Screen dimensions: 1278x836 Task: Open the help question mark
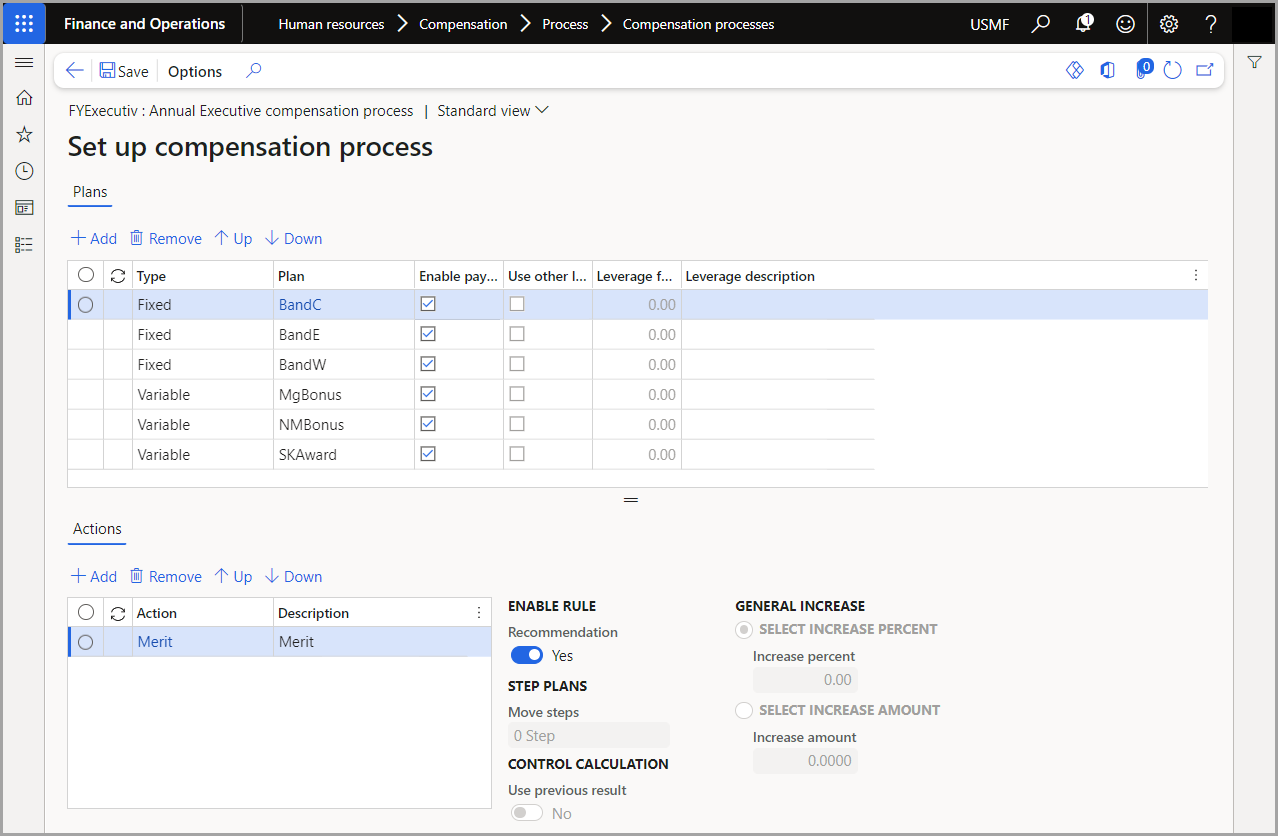click(x=1211, y=24)
